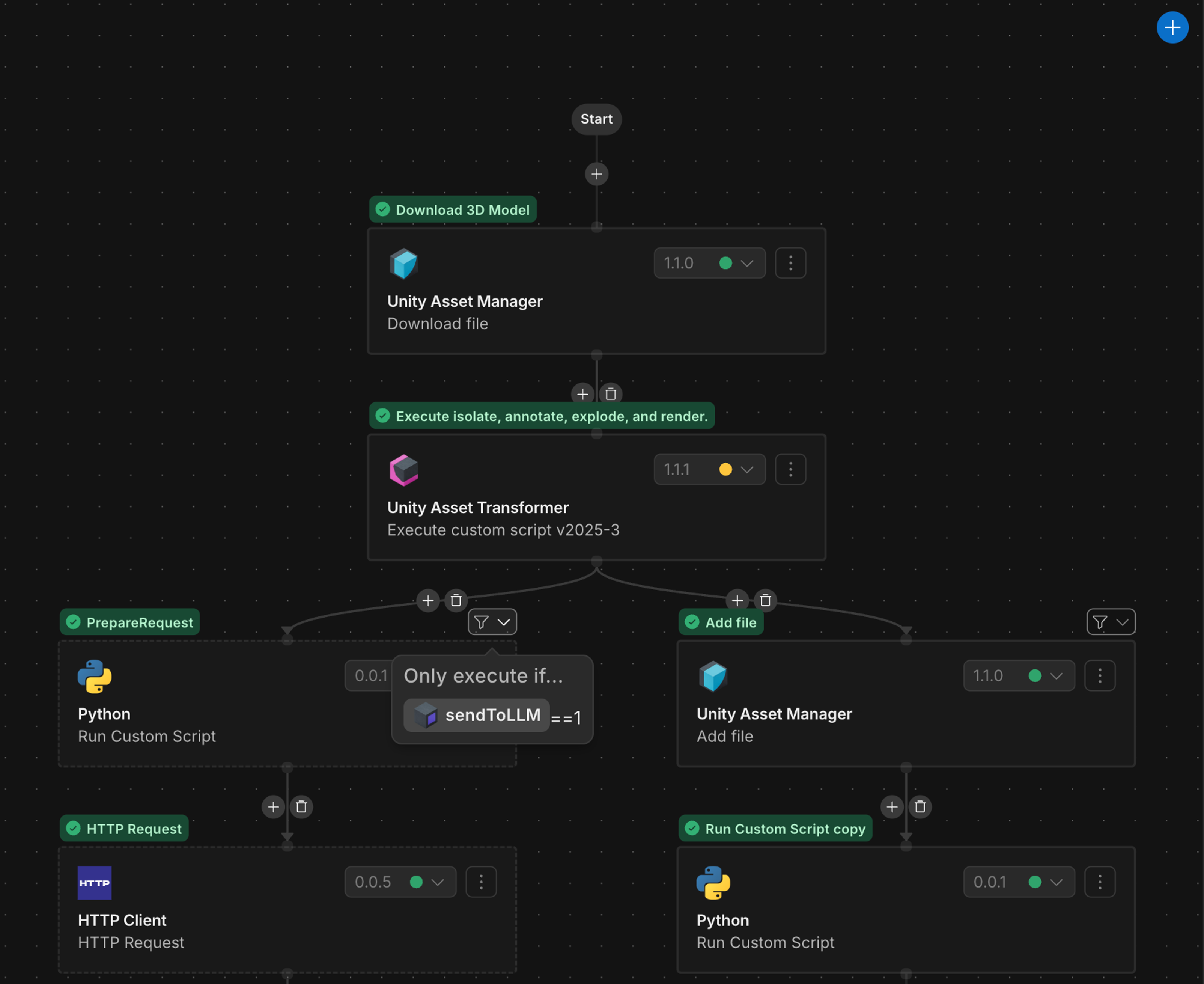Image resolution: width=1204 pixels, height=984 pixels.
Task: Click the Run Custom Script copy label
Action: pyautogui.click(x=775, y=829)
